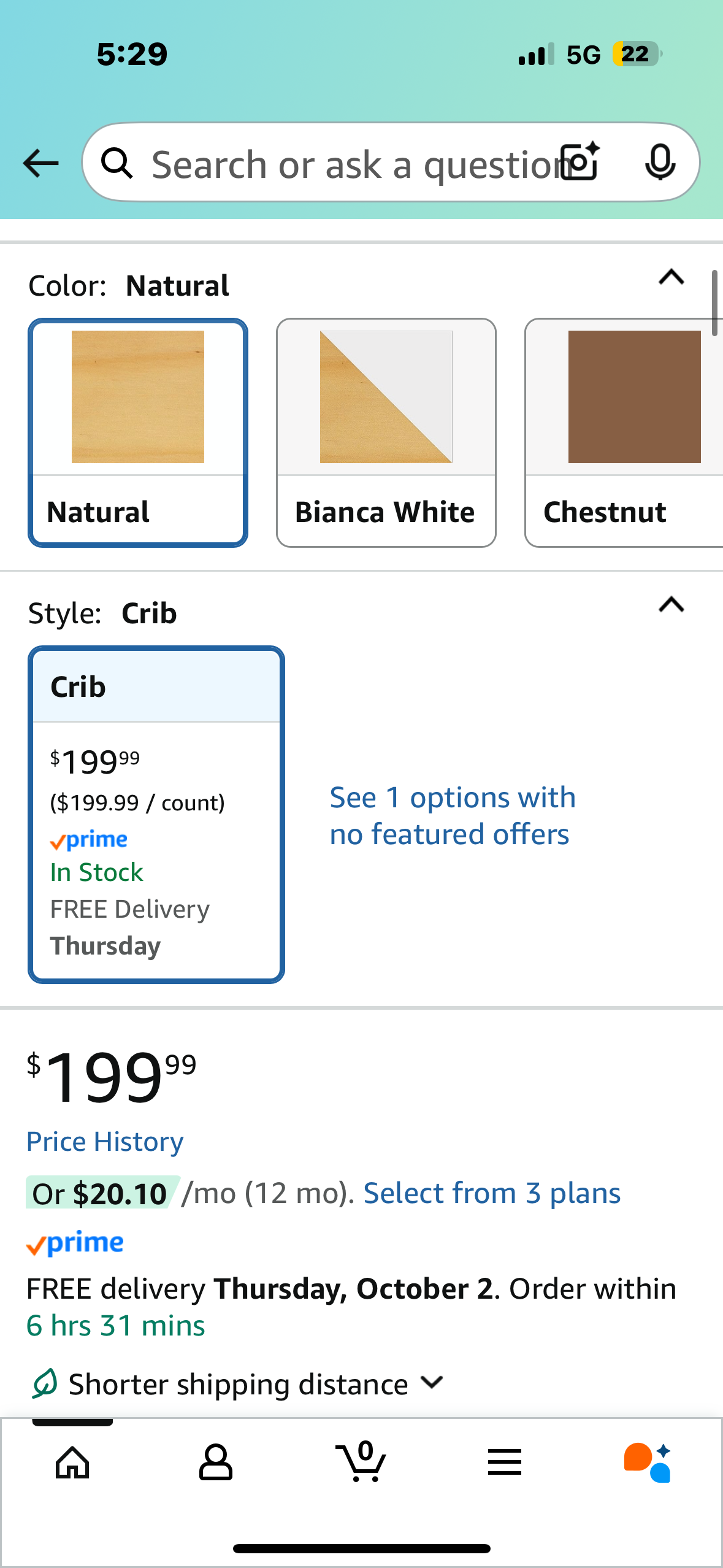Open See 1 options with no featured offers

(453, 816)
